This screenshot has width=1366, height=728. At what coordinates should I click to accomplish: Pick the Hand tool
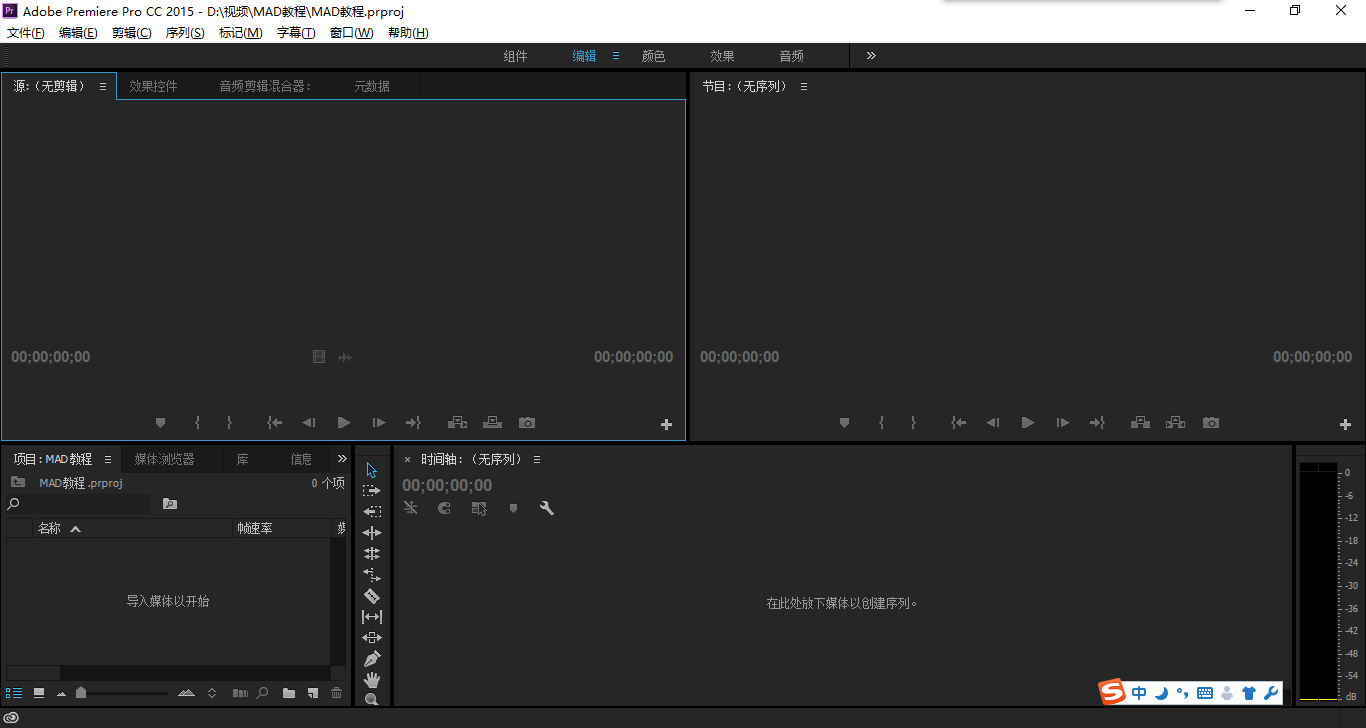(x=372, y=680)
